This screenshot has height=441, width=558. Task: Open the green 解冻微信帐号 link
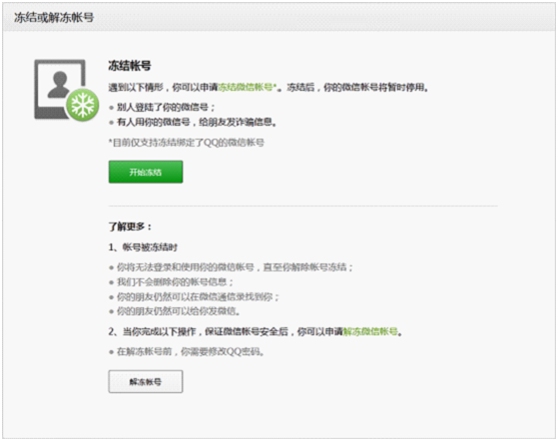pyautogui.click(x=370, y=332)
